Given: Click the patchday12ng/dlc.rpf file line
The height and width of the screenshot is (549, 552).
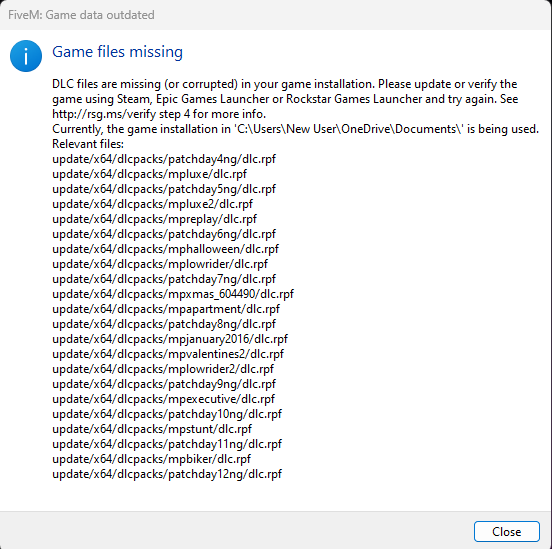Looking at the screenshot, I should (167, 474).
